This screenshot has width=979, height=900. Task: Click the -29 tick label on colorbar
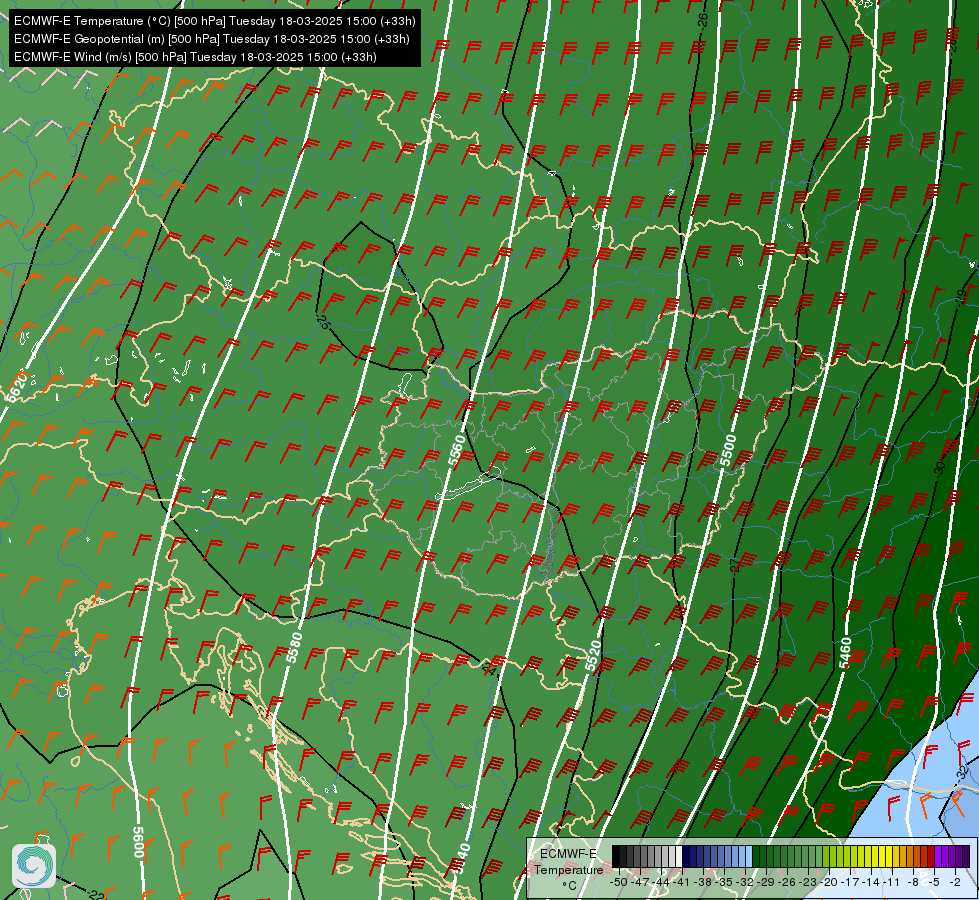coord(767,882)
